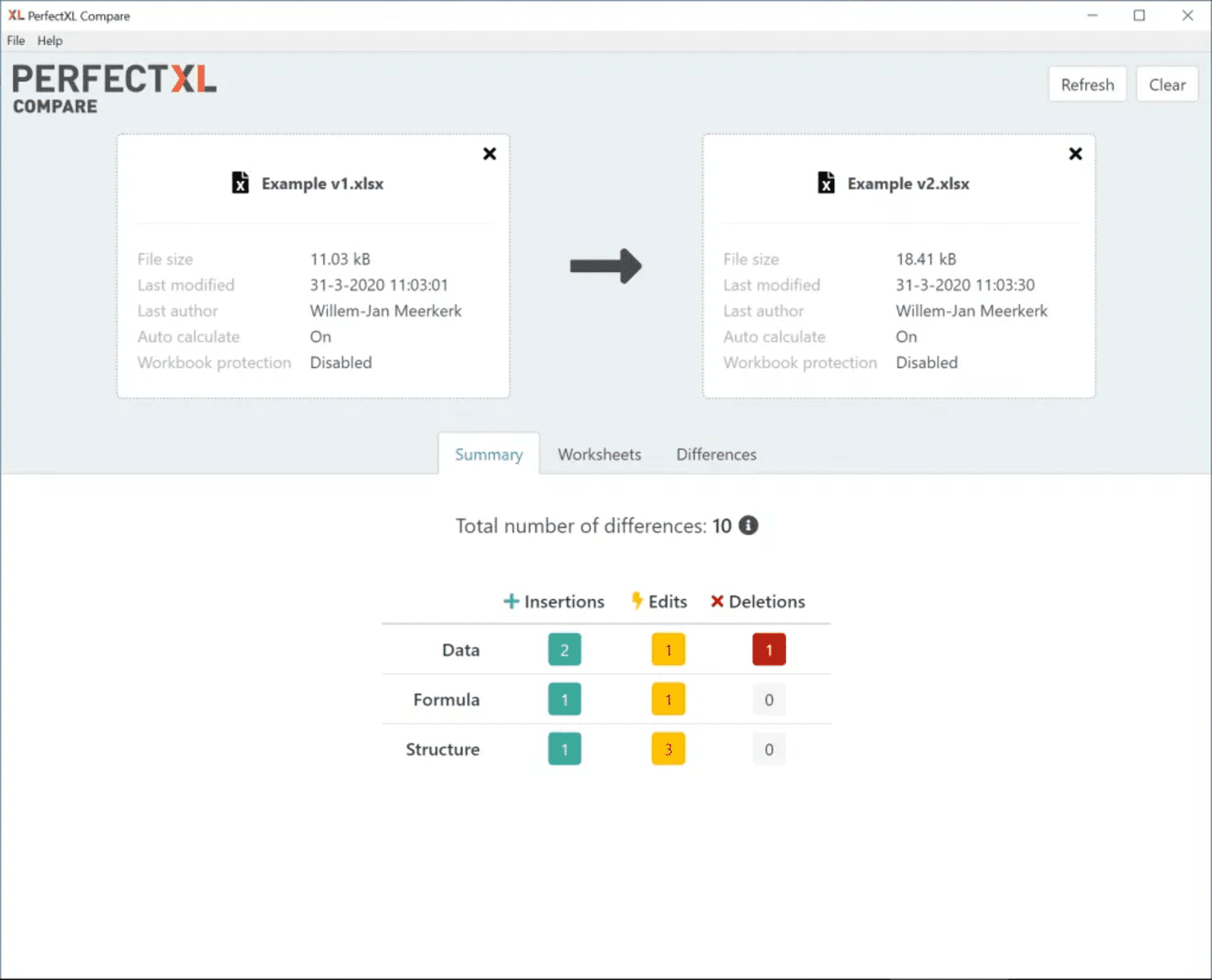
Task: Click the PerfectXL Compare logo
Action: point(114,89)
